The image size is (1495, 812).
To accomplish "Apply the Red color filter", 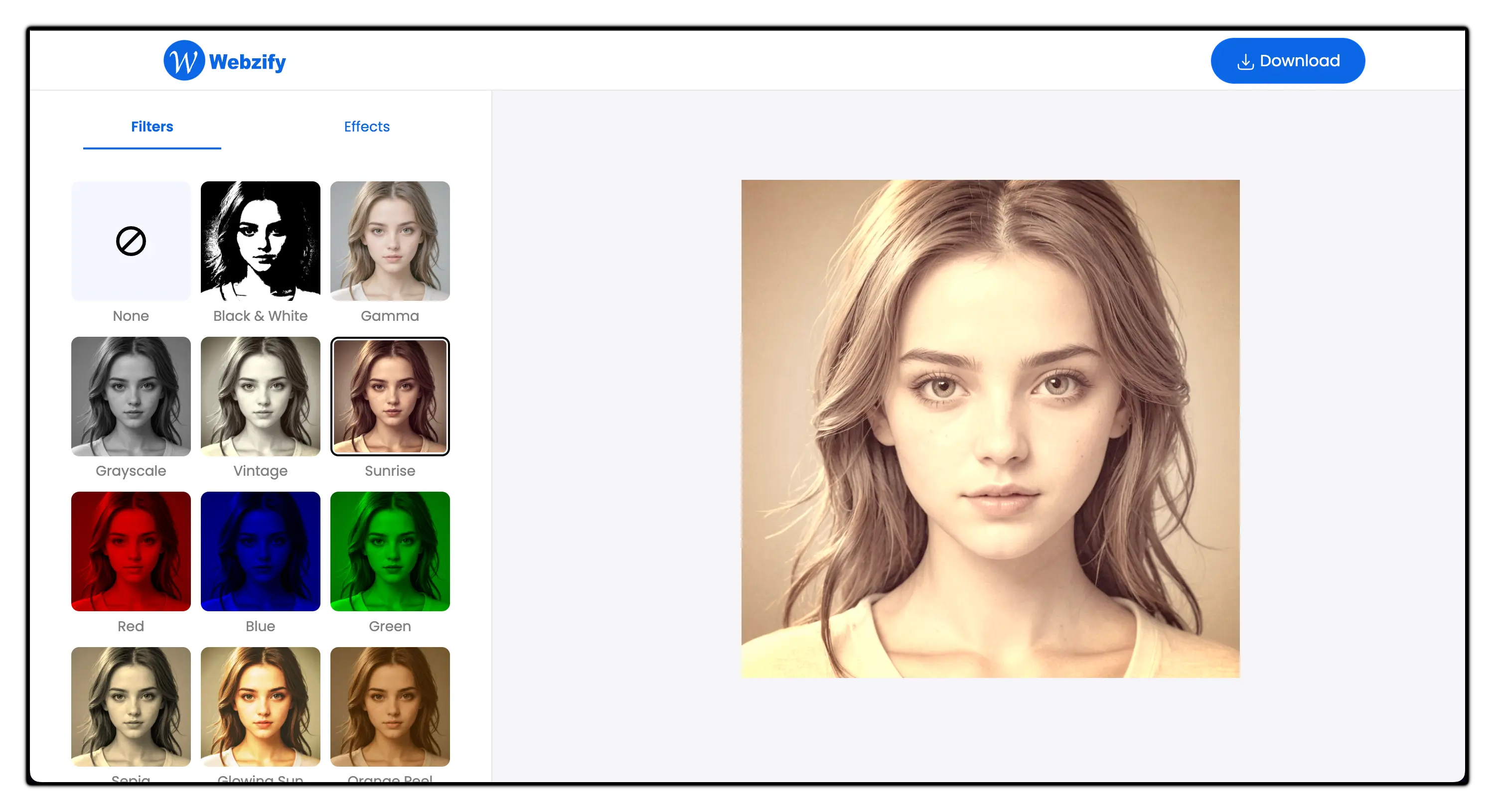I will click(x=131, y=551).
